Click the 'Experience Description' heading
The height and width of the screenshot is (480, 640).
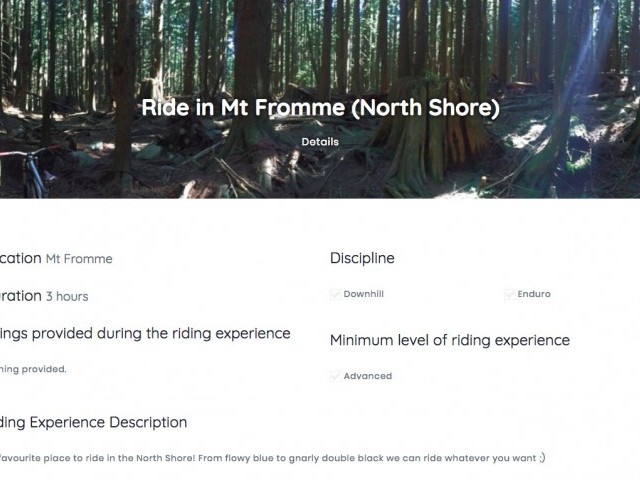pos(93,422)
